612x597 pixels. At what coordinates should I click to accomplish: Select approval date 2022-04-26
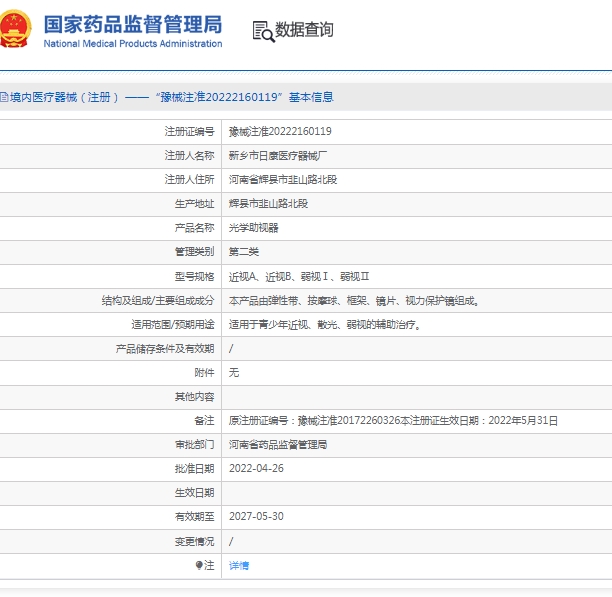(x=256, y=469)
